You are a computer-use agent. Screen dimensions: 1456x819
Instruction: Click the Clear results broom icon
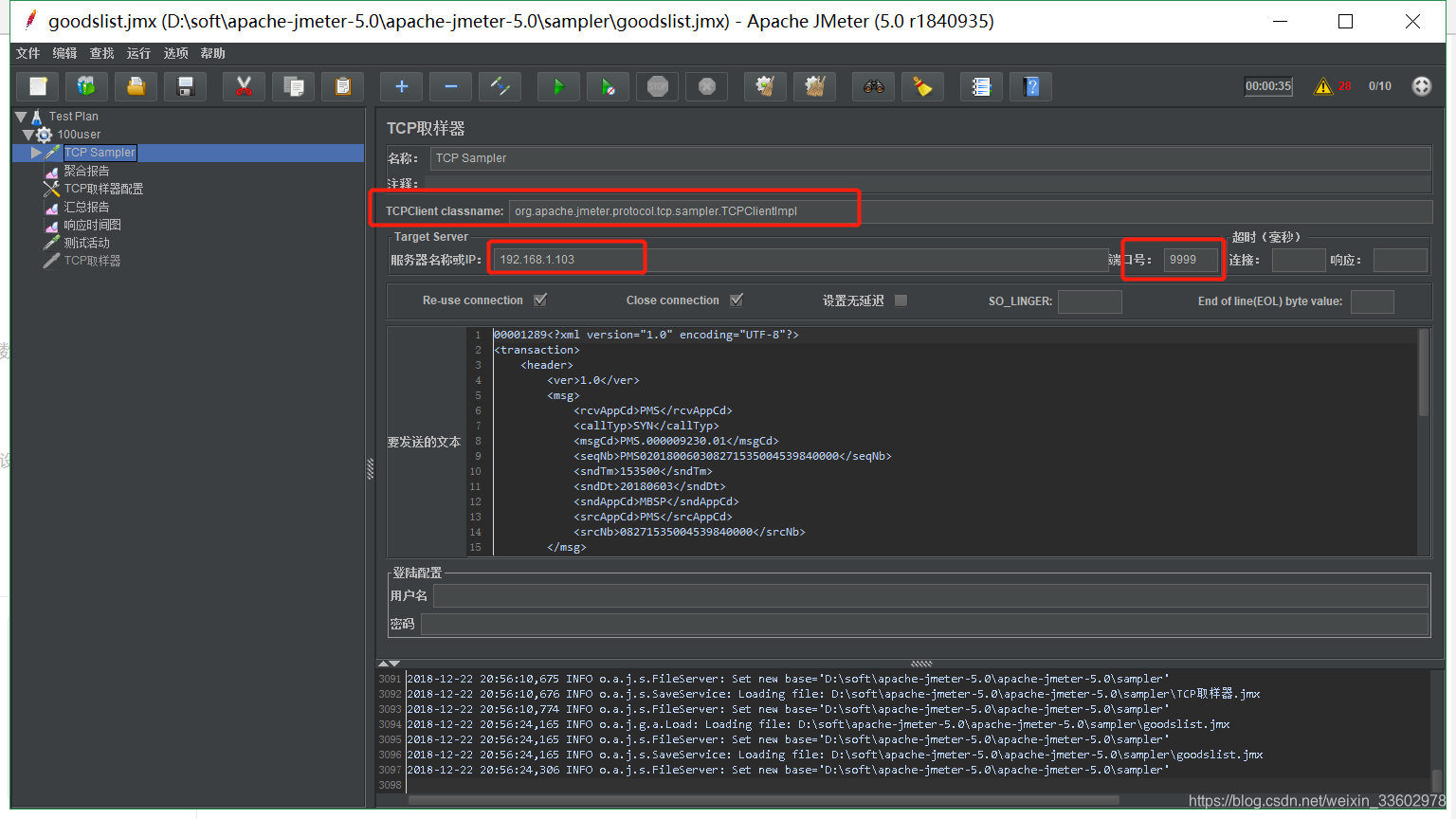[x=765, y=86]
